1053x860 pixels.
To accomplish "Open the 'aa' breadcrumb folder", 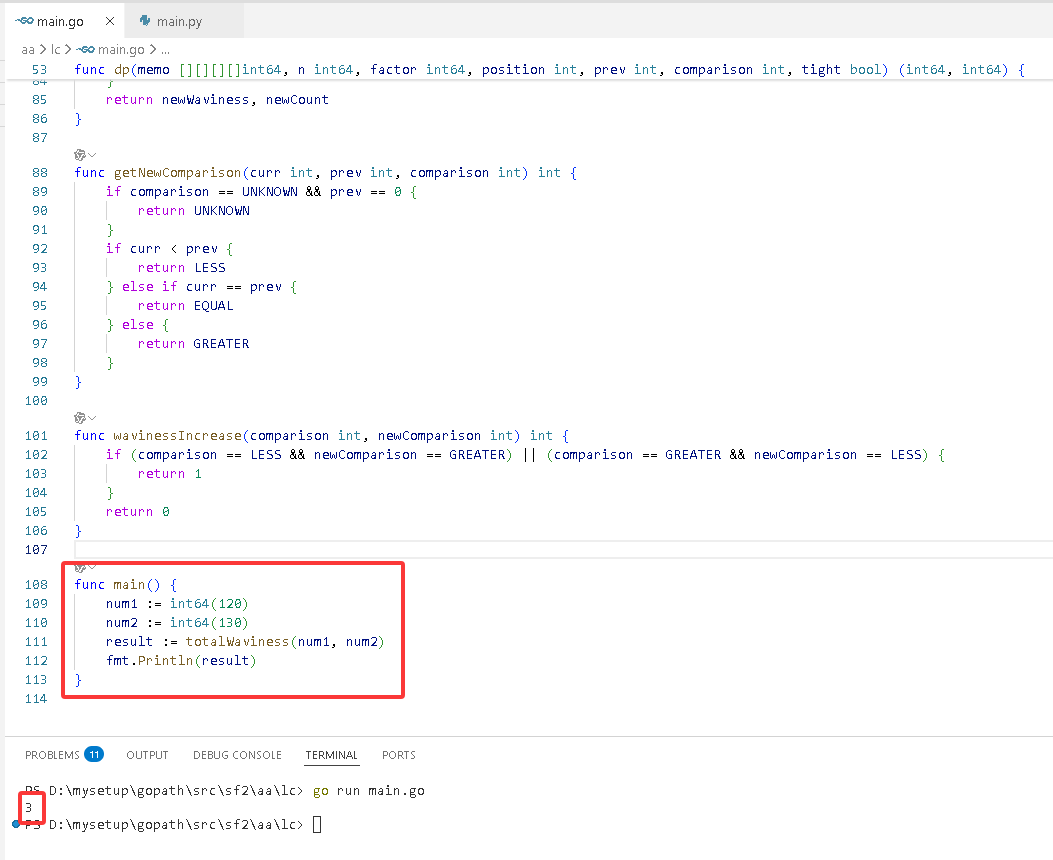I will coord(28,50).
